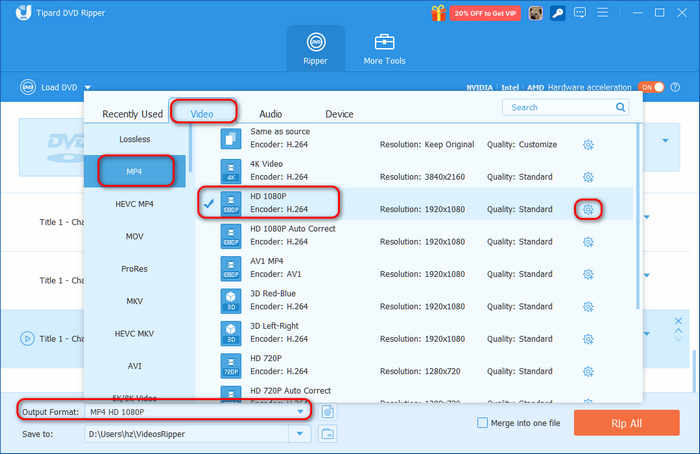Open settings gear for HD 1080P
This screenshot has width=700, height=454.
pos(588,209)
